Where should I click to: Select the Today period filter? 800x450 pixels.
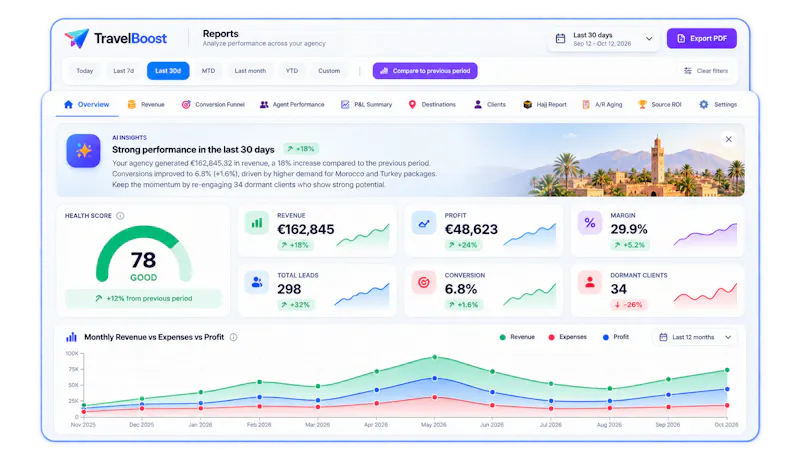tap(85, 71)
